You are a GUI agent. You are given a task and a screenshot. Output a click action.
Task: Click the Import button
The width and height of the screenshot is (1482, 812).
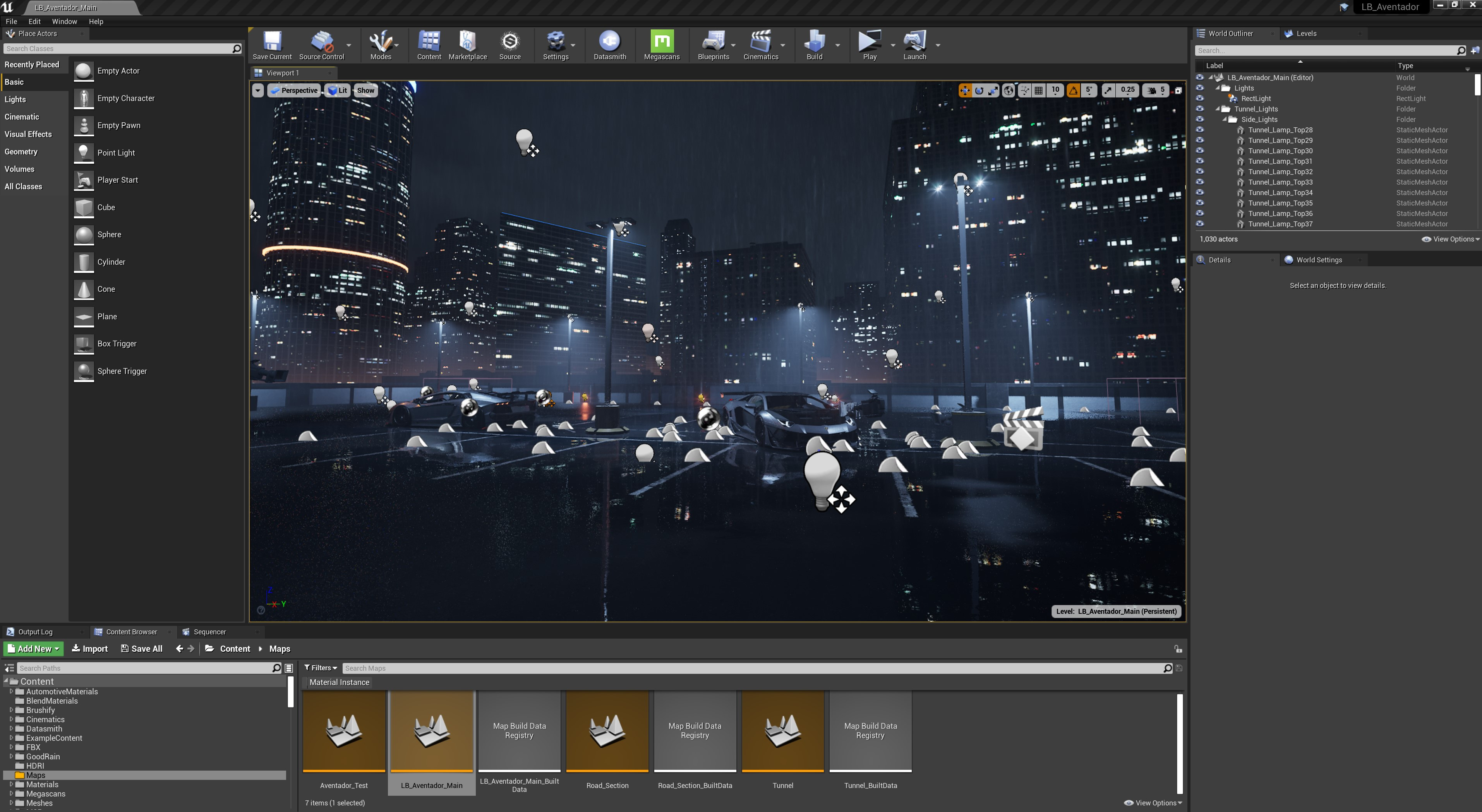[90, 649]
